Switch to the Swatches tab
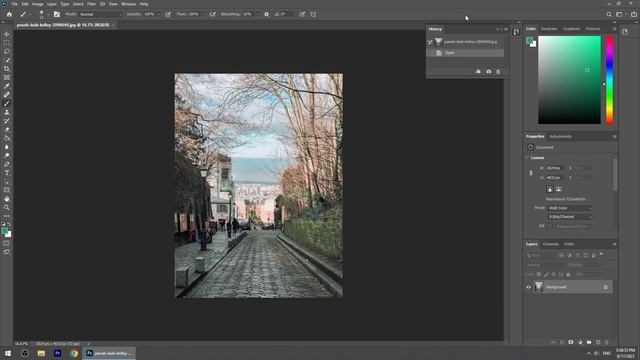The width and height of the screenshot is (640, 360). pos(549,29)
